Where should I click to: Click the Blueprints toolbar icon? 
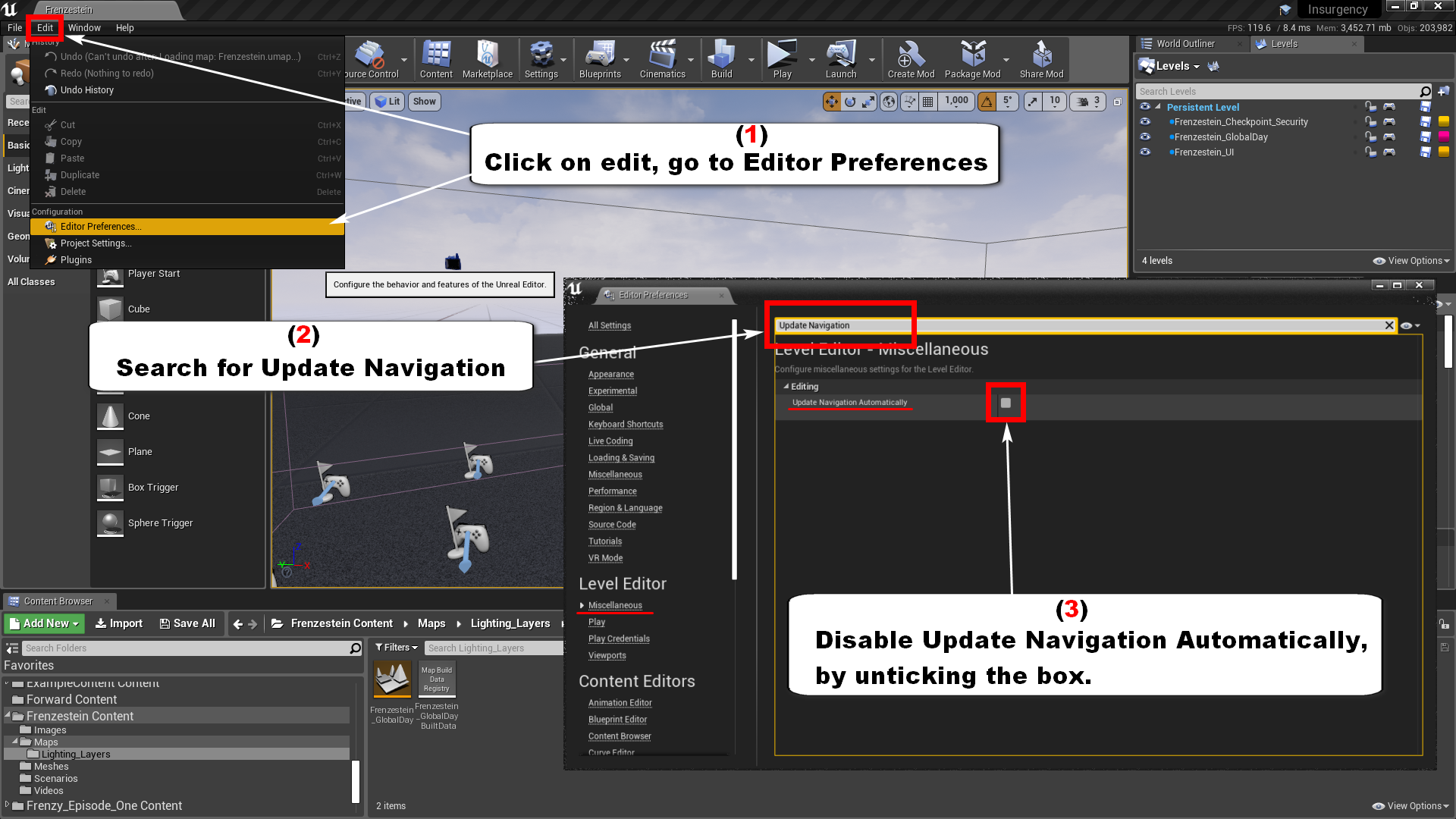(x=600, y=59)
